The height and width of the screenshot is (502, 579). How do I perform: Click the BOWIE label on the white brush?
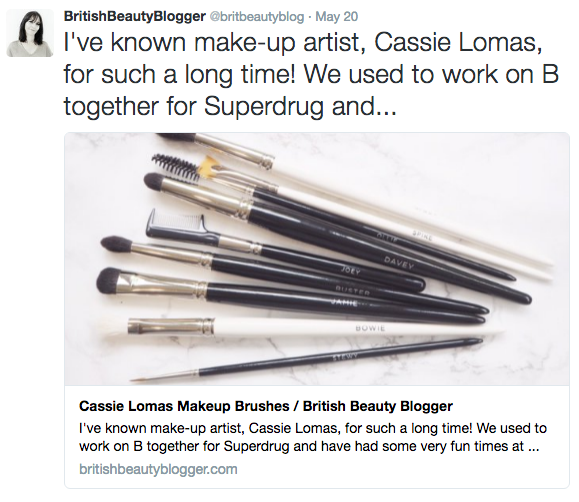click(370, 328)
